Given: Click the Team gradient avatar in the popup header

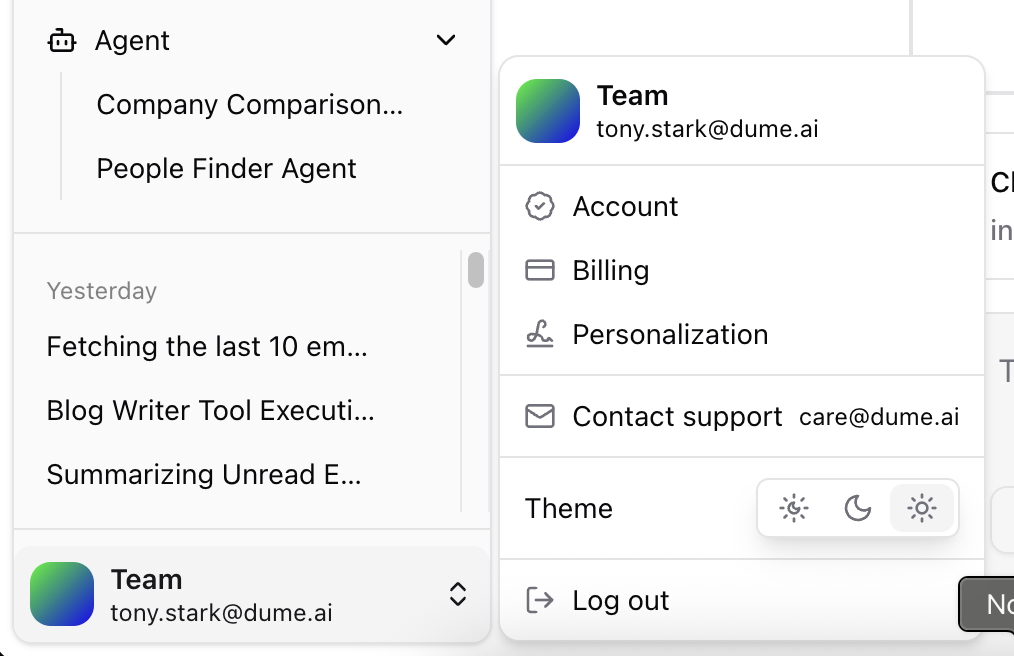Looking at the screenshot, I should click(x=547, y=111).
